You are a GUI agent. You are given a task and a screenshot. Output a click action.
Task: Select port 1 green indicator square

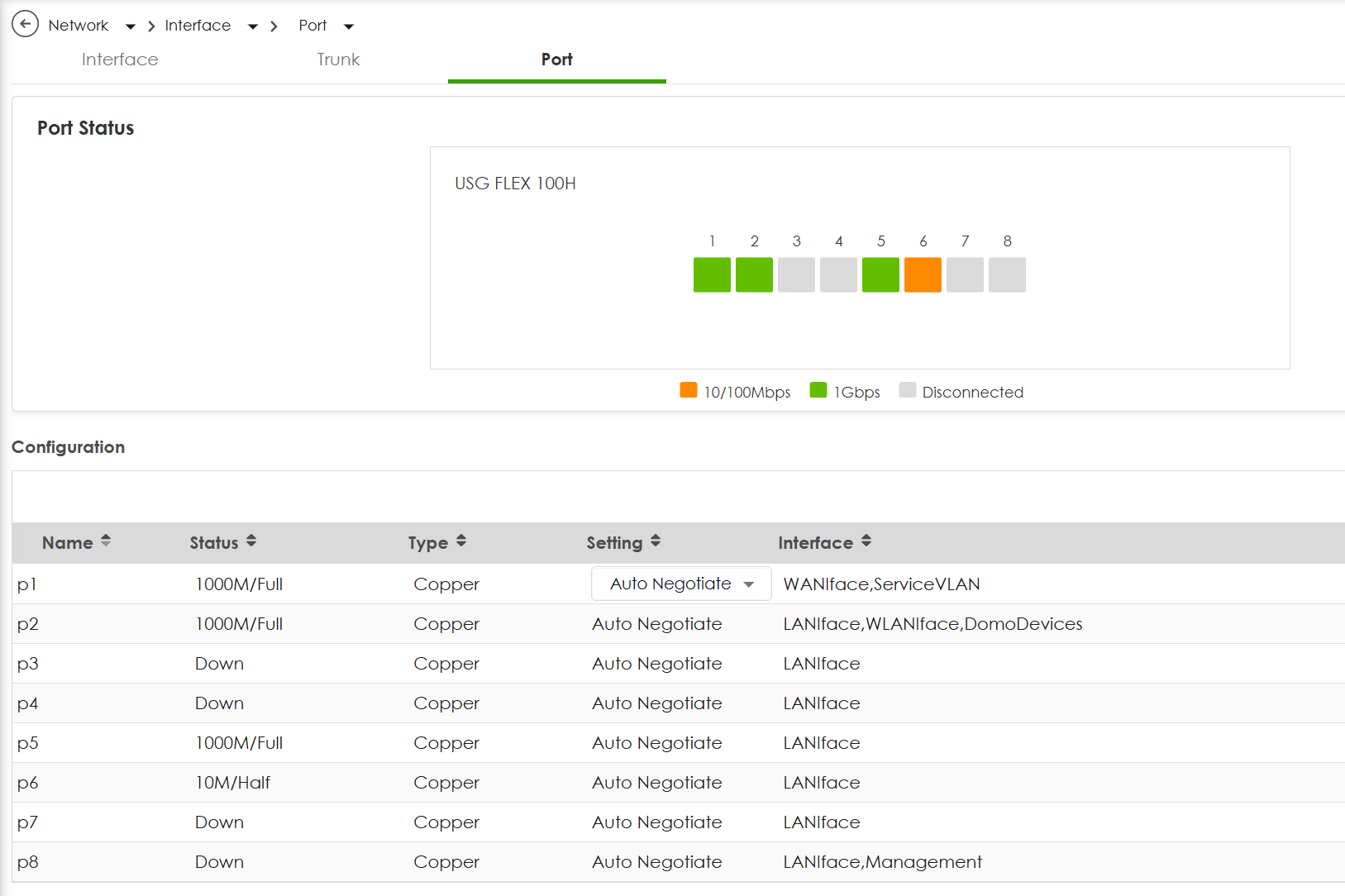pyautogui.click(x=712, y=274)
